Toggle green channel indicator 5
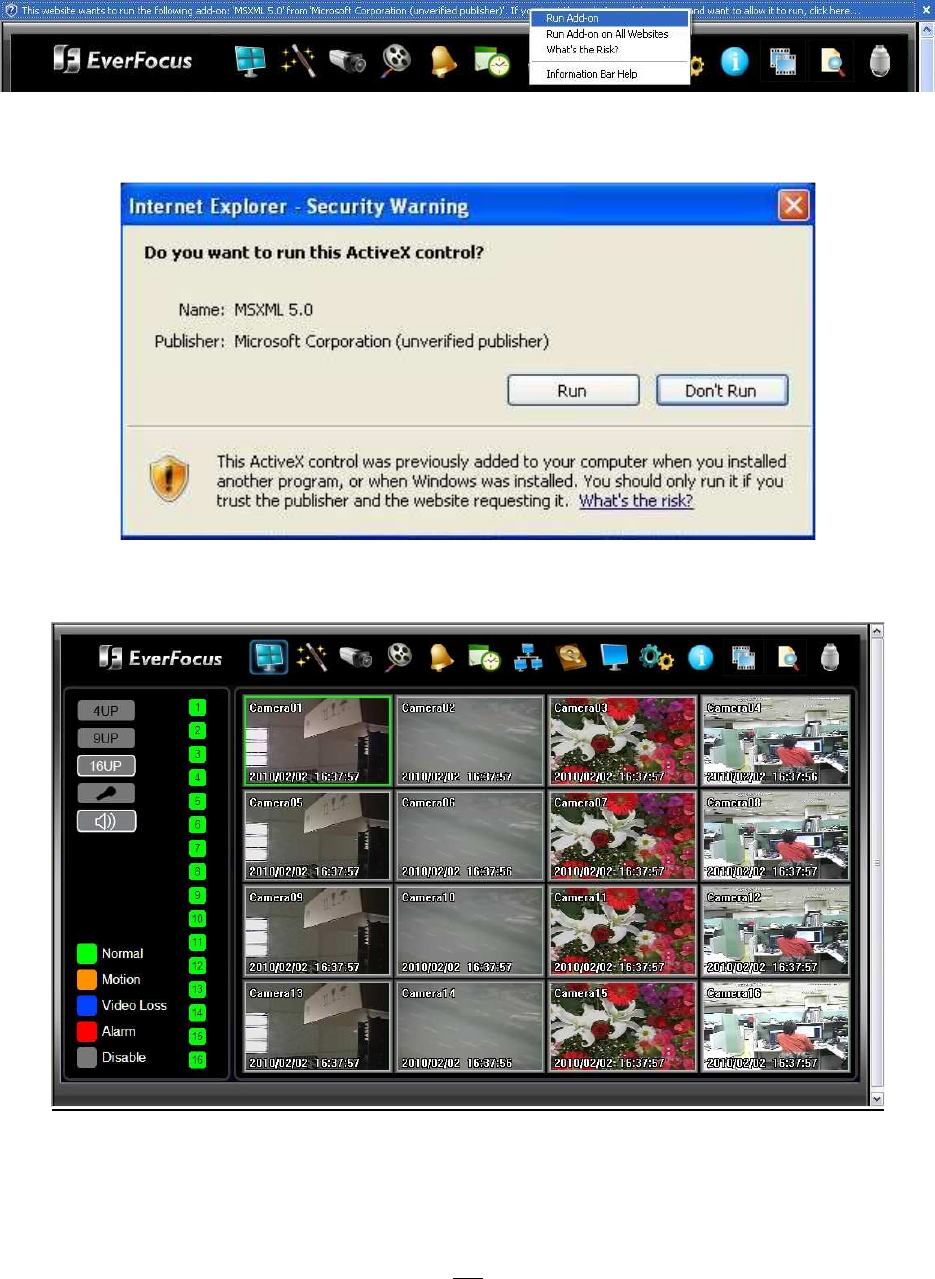Screen dimensions: 935x1279 (x=198, y=801)
